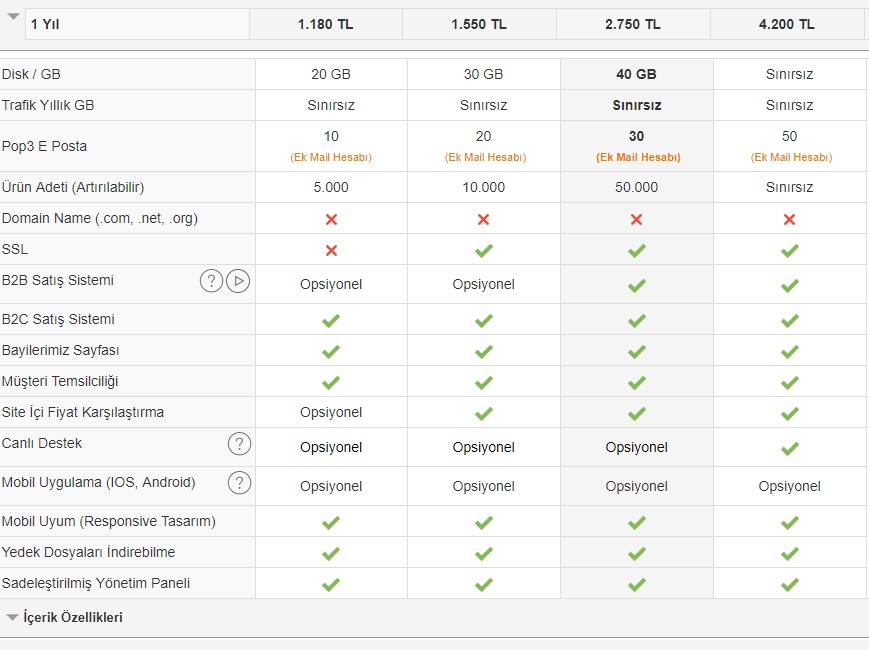
Task: Click Canlı Destek checkmark in 4.200 TL column
Action: tap(789, 448)
